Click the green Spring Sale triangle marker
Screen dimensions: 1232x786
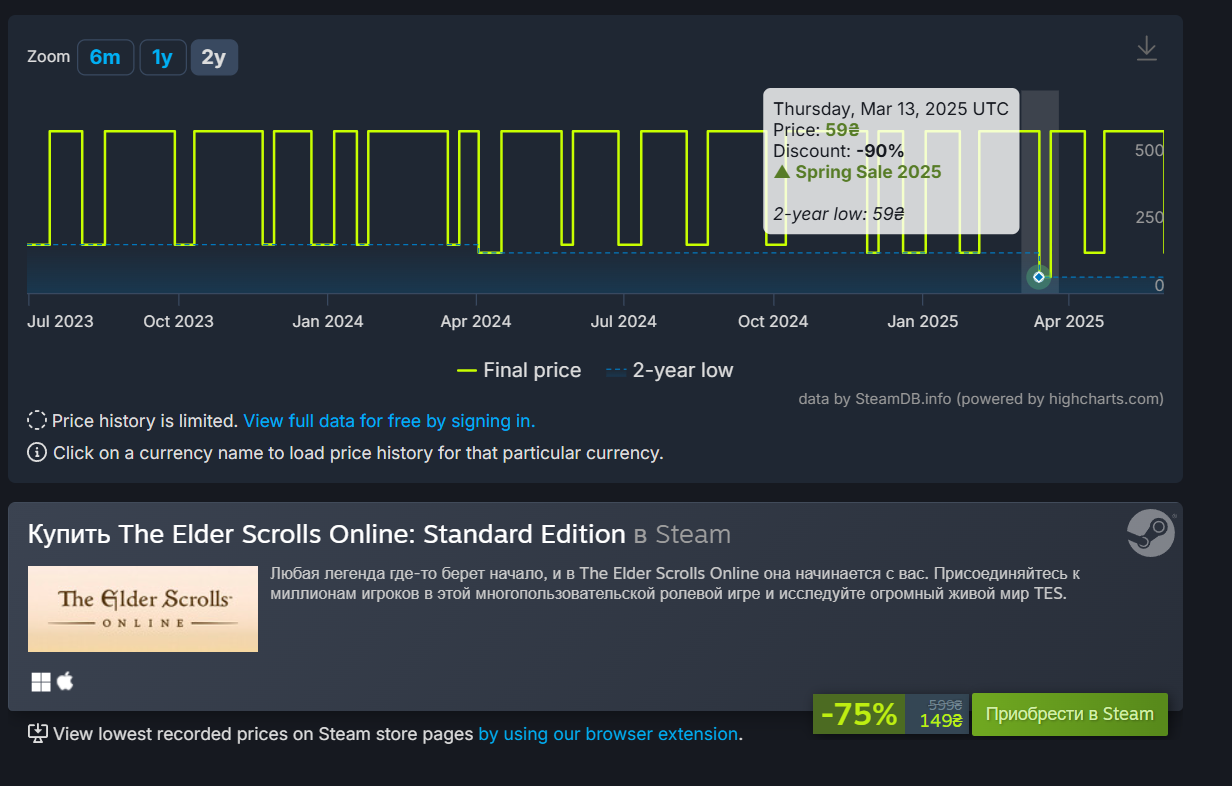coord(782,172)
